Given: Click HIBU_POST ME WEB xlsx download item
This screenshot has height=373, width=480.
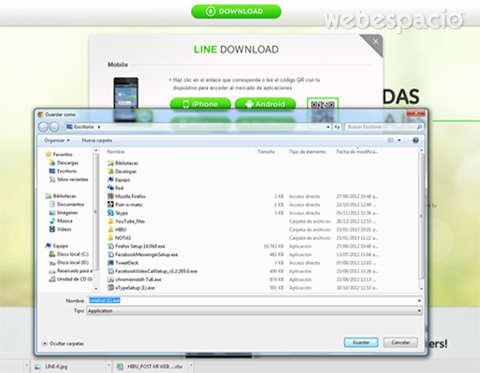Looking at the screenshot, I should pos(150,367).
